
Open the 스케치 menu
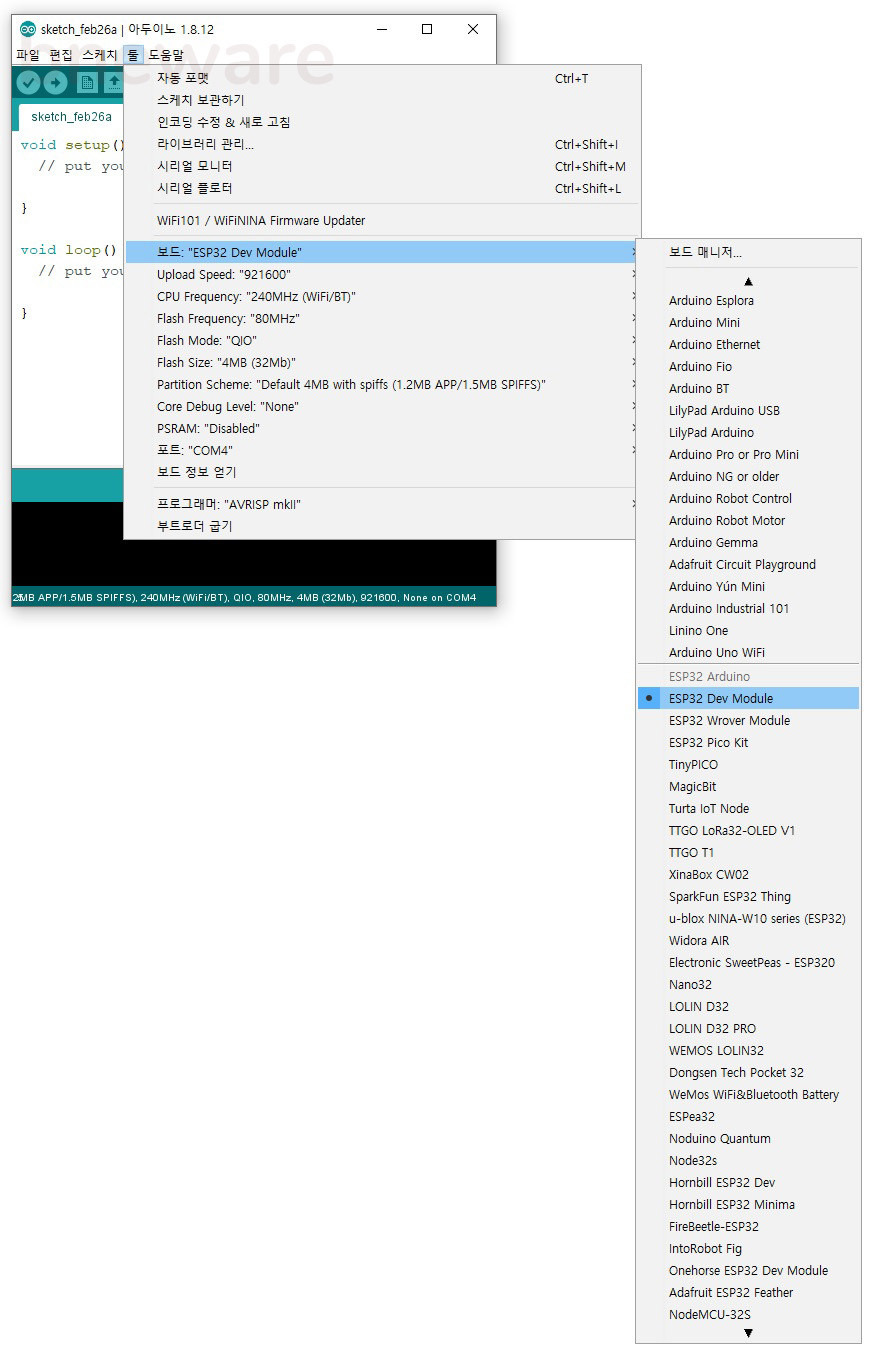point(99,55)
